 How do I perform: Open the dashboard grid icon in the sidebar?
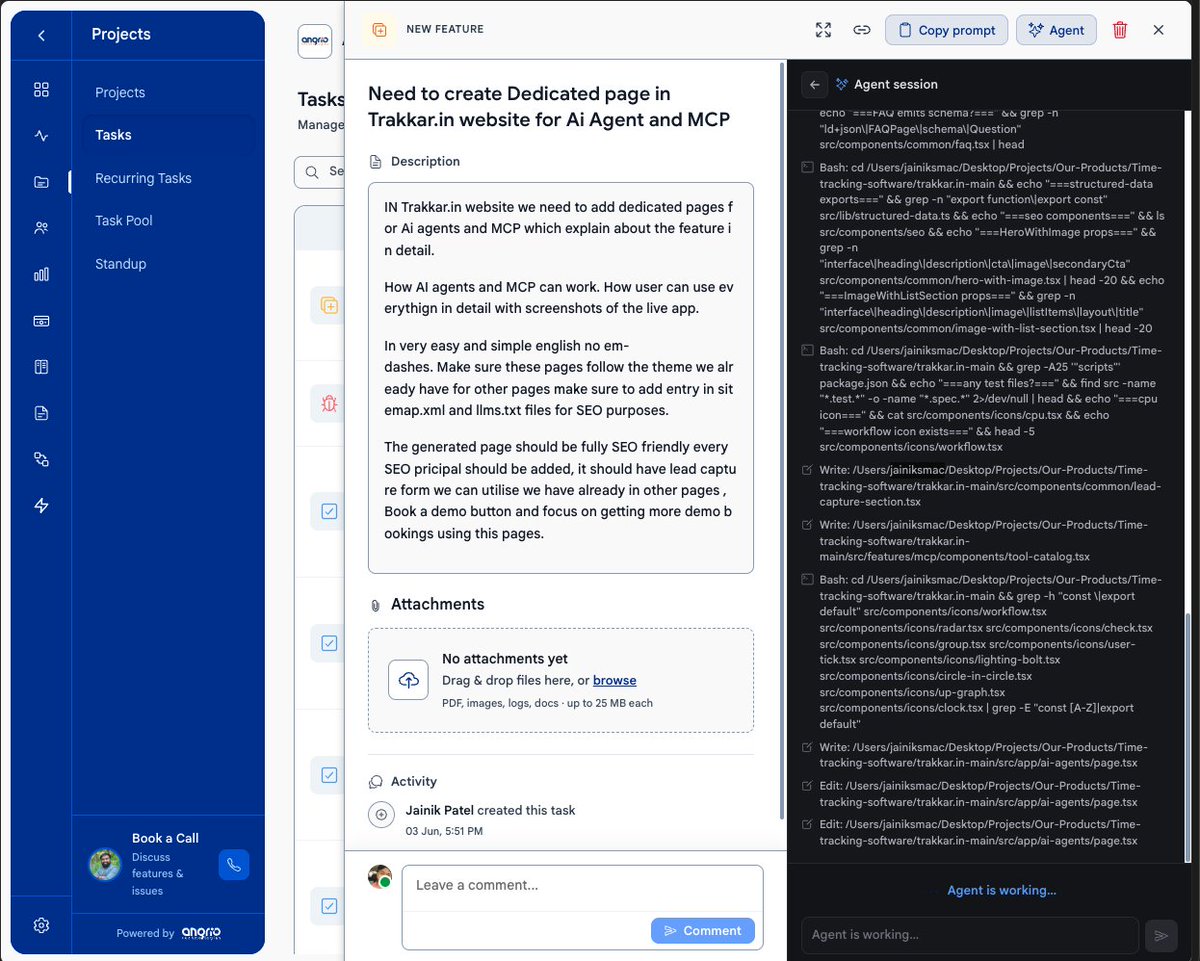tap(41, 90)
